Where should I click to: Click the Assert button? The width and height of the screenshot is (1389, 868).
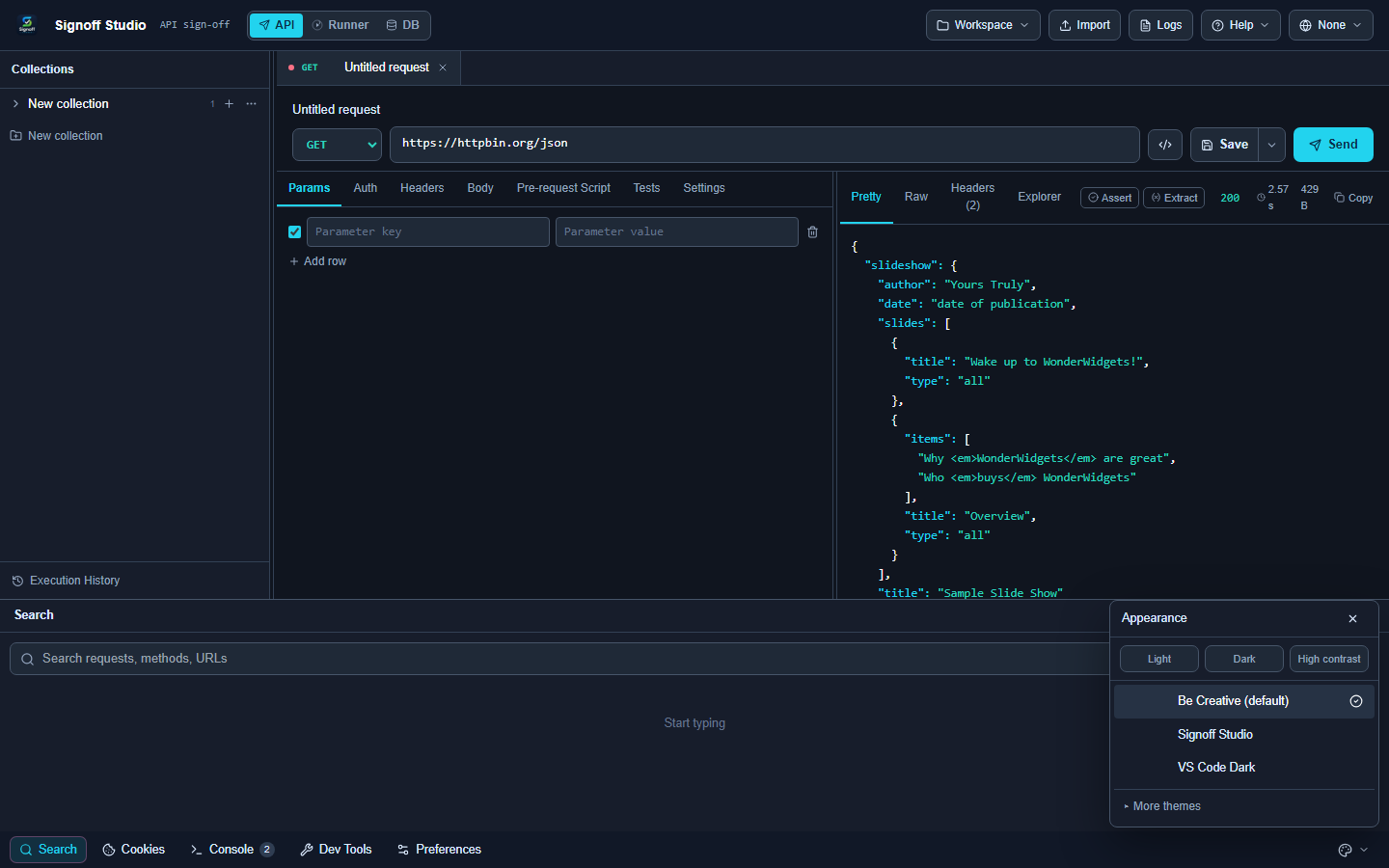coord(1109,198)
